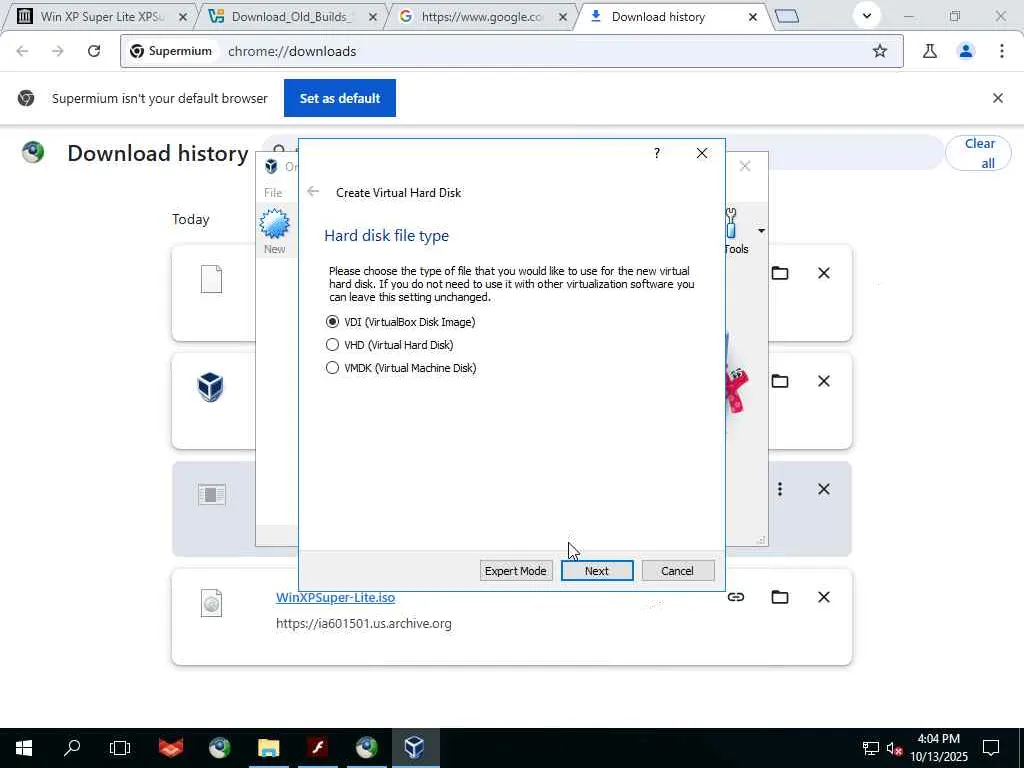The width and height of the screenshot is (1024, 768).
Task: Click the muted volume tray icon
Action: pos(895,748)
